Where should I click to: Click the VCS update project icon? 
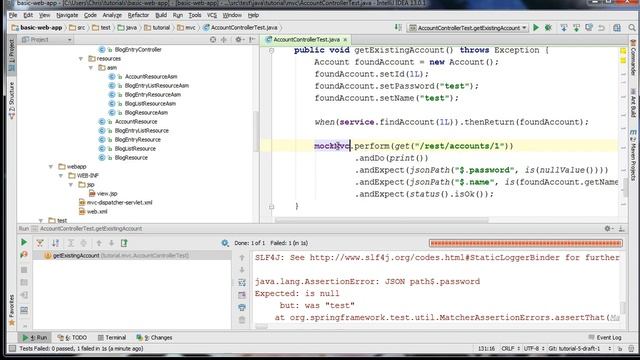point(564,28)
